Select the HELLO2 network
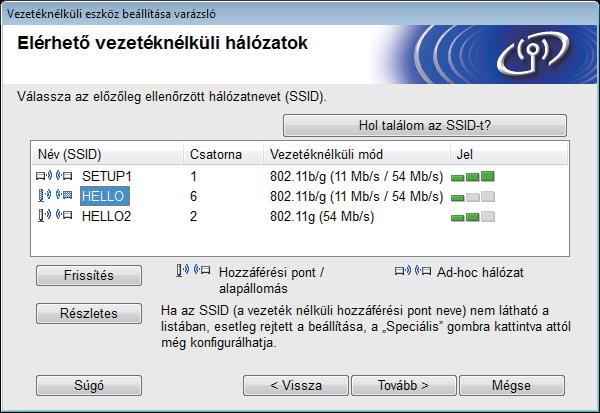The width and height of the screenshot is (600, 413). click(x=106, y=217)
